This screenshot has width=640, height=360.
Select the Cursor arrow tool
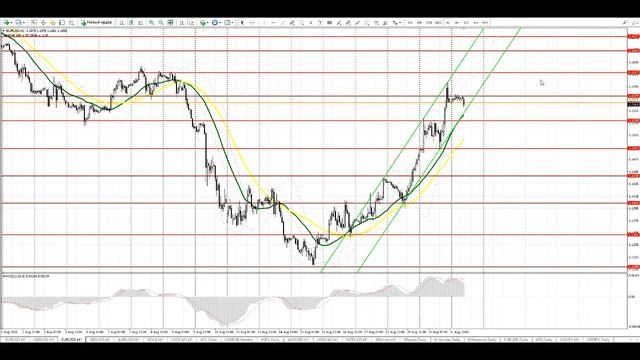click(242, 22)
